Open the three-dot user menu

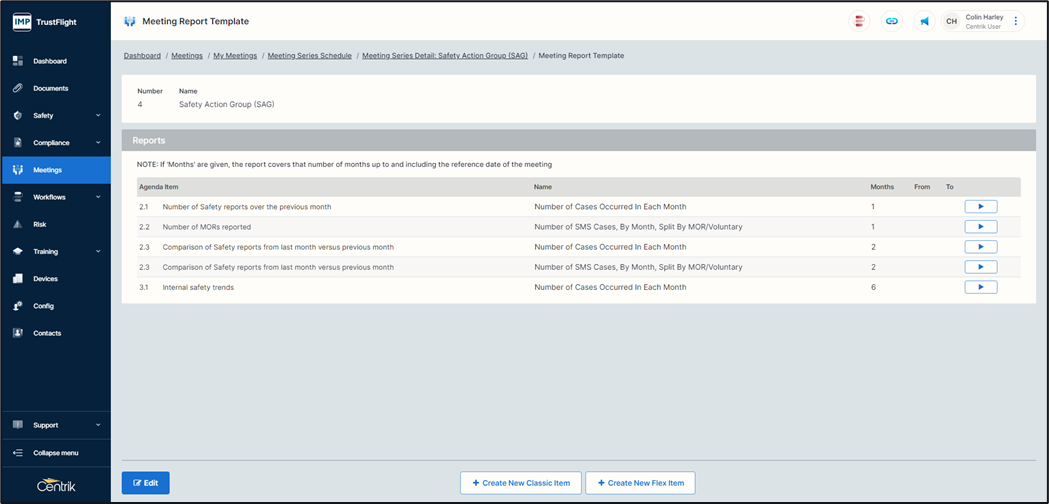pyautogui.click(x=1016, y=21)
